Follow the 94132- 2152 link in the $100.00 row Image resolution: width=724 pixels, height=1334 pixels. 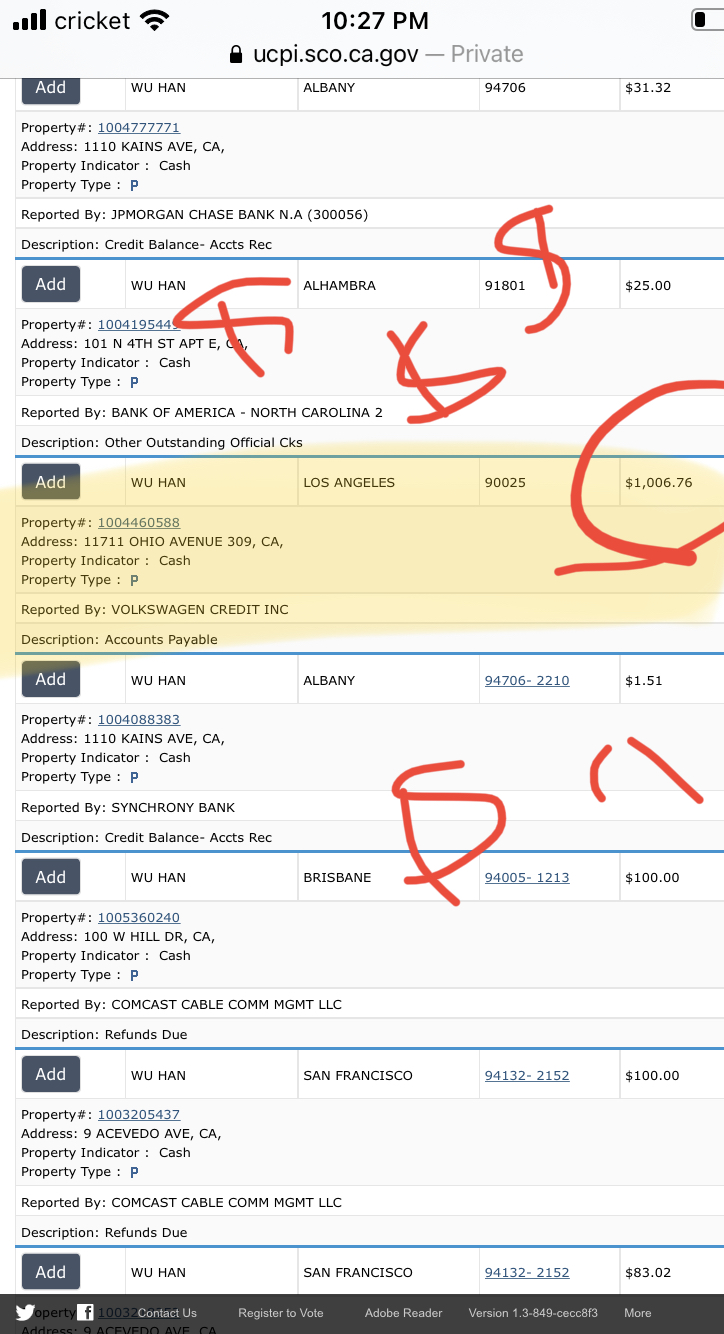tap(527, 1075)
